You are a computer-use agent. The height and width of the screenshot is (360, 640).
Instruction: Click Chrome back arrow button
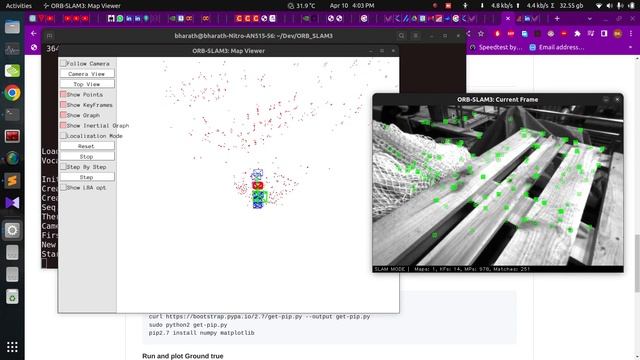coord(33,33)
